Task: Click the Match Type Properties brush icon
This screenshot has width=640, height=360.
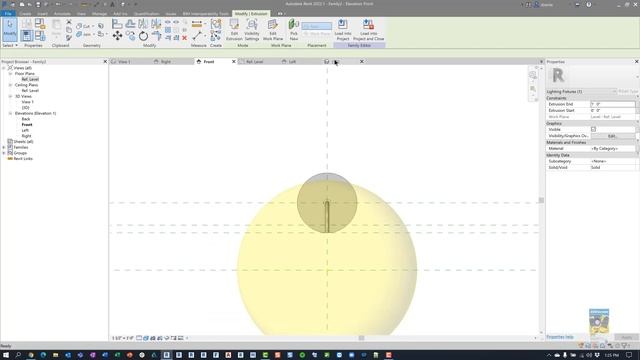Action: pos(69,38)
